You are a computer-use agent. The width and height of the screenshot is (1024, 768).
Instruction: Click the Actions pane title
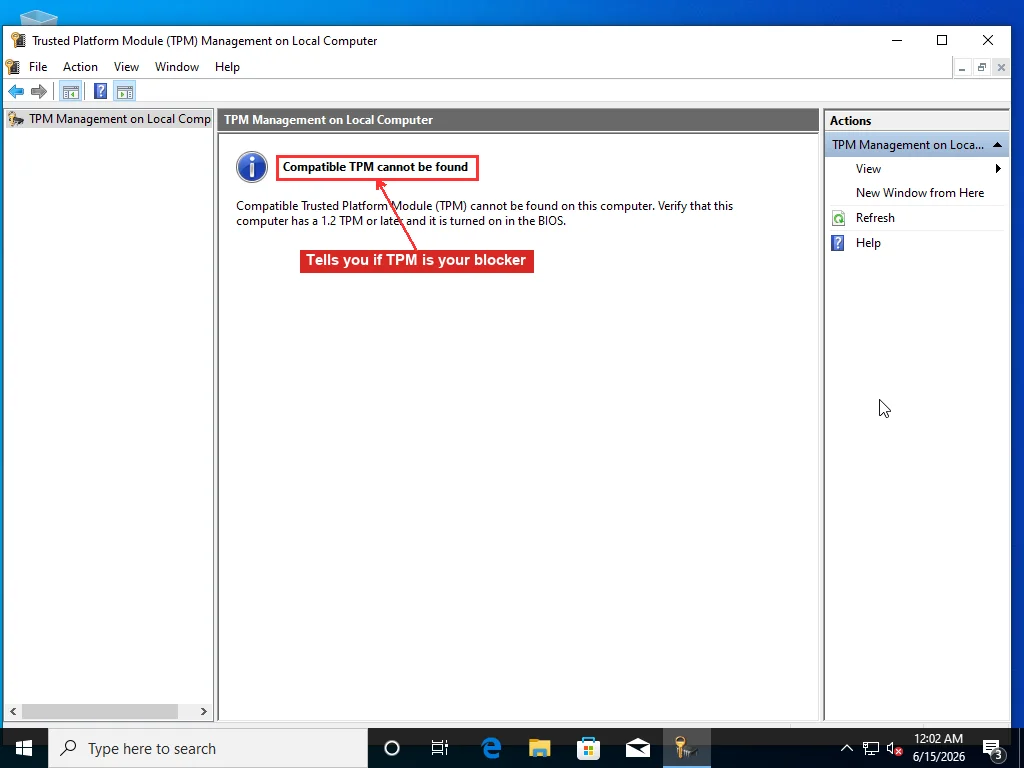850,121
